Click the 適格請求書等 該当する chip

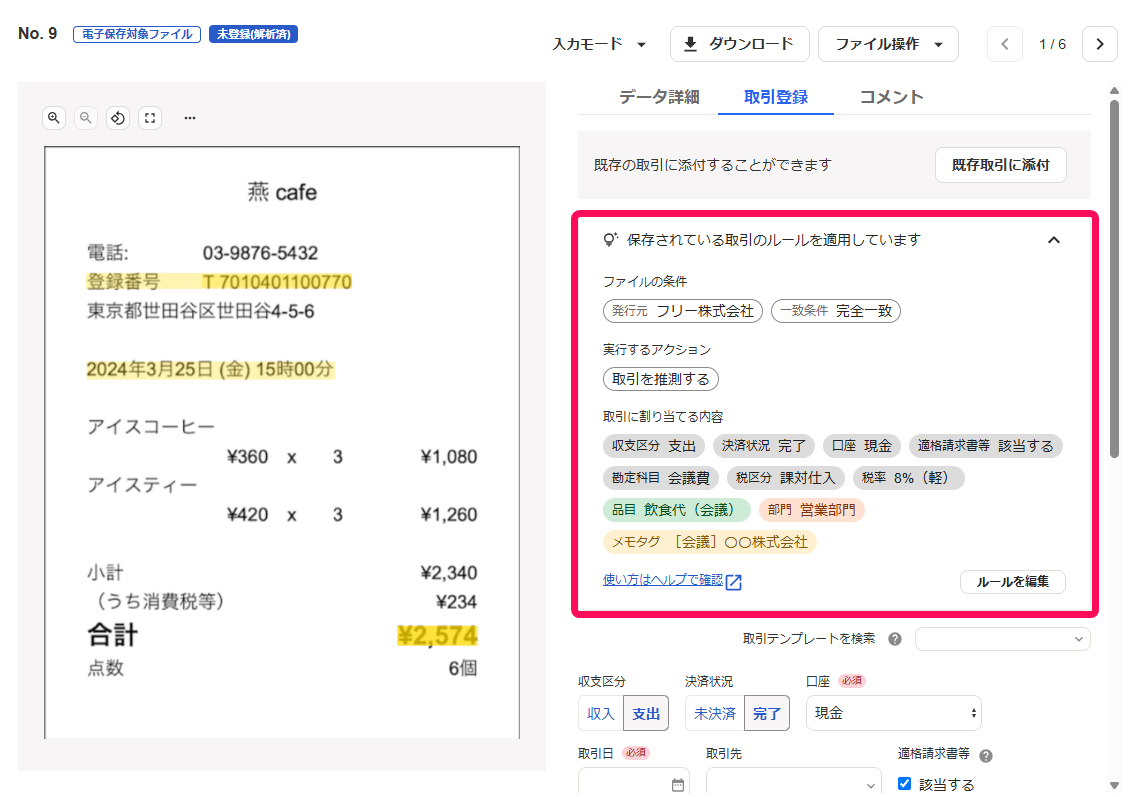click(985, 446)
